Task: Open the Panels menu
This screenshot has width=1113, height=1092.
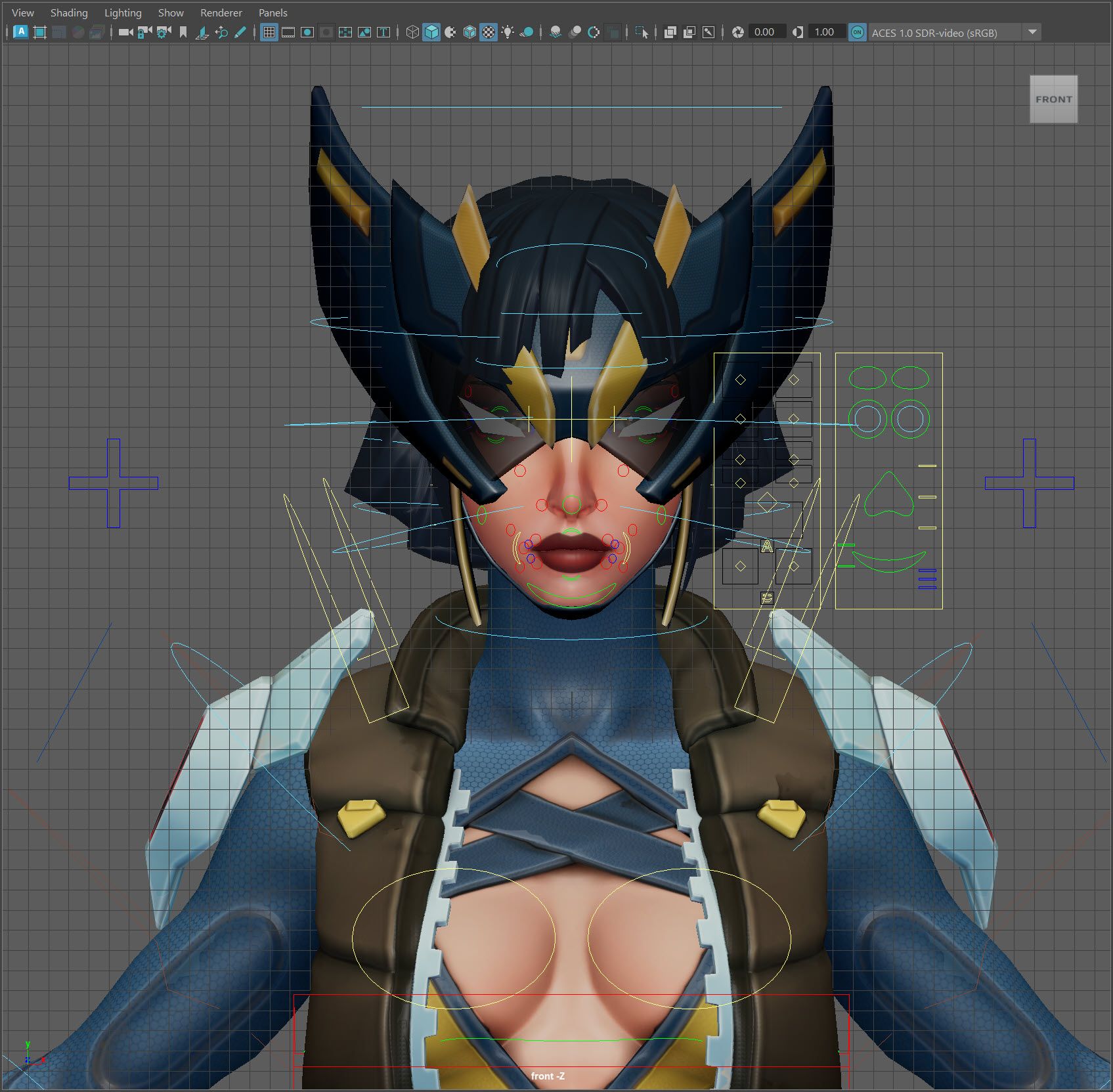Action: (273, 12)
